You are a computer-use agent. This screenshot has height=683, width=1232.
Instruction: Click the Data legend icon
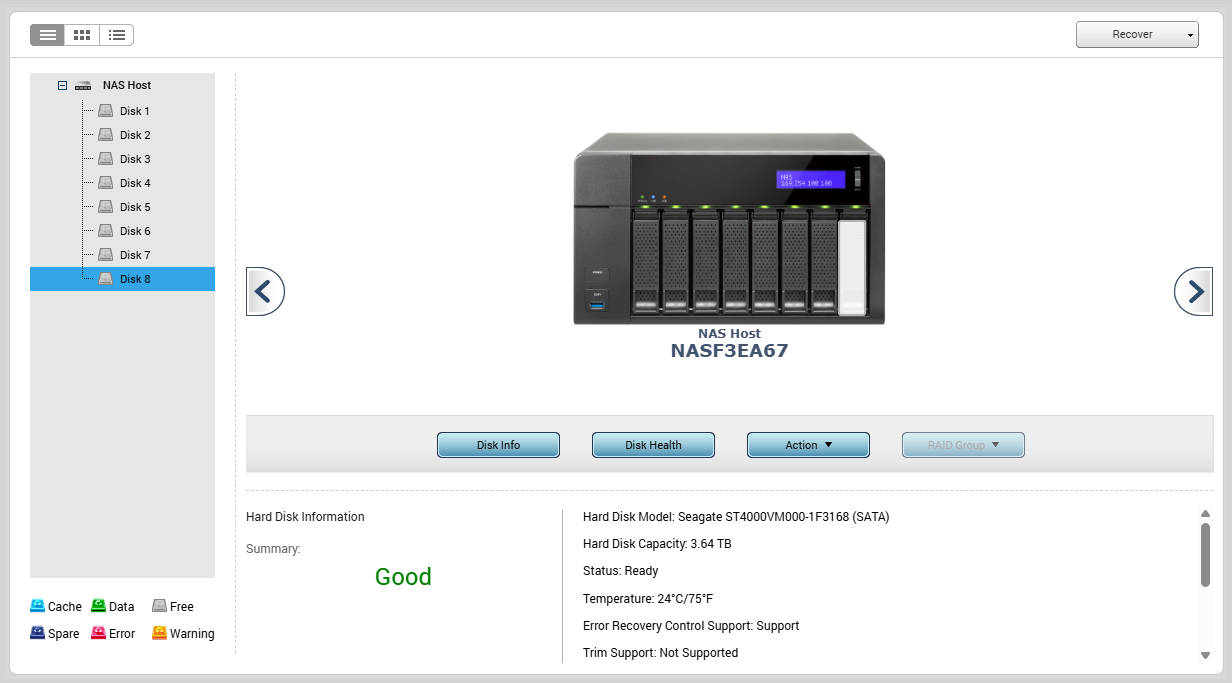(99, 606)
